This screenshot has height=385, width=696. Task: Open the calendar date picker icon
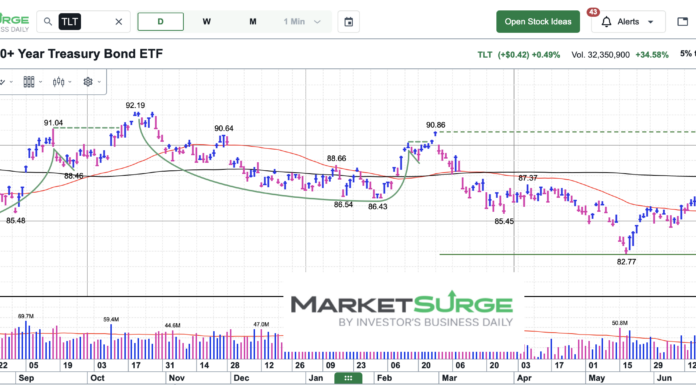(348, 22)
